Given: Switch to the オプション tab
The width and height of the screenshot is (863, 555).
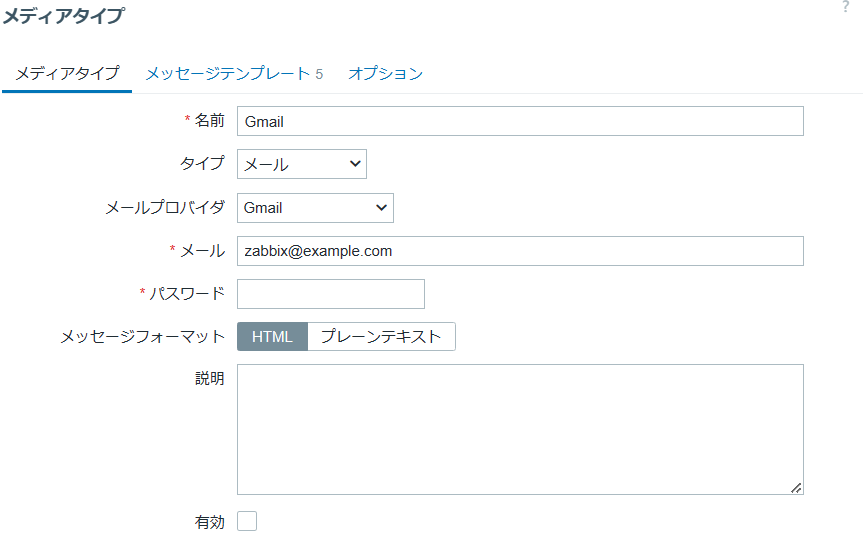Looking at the screenshot, I should click(x=385, y=73).
